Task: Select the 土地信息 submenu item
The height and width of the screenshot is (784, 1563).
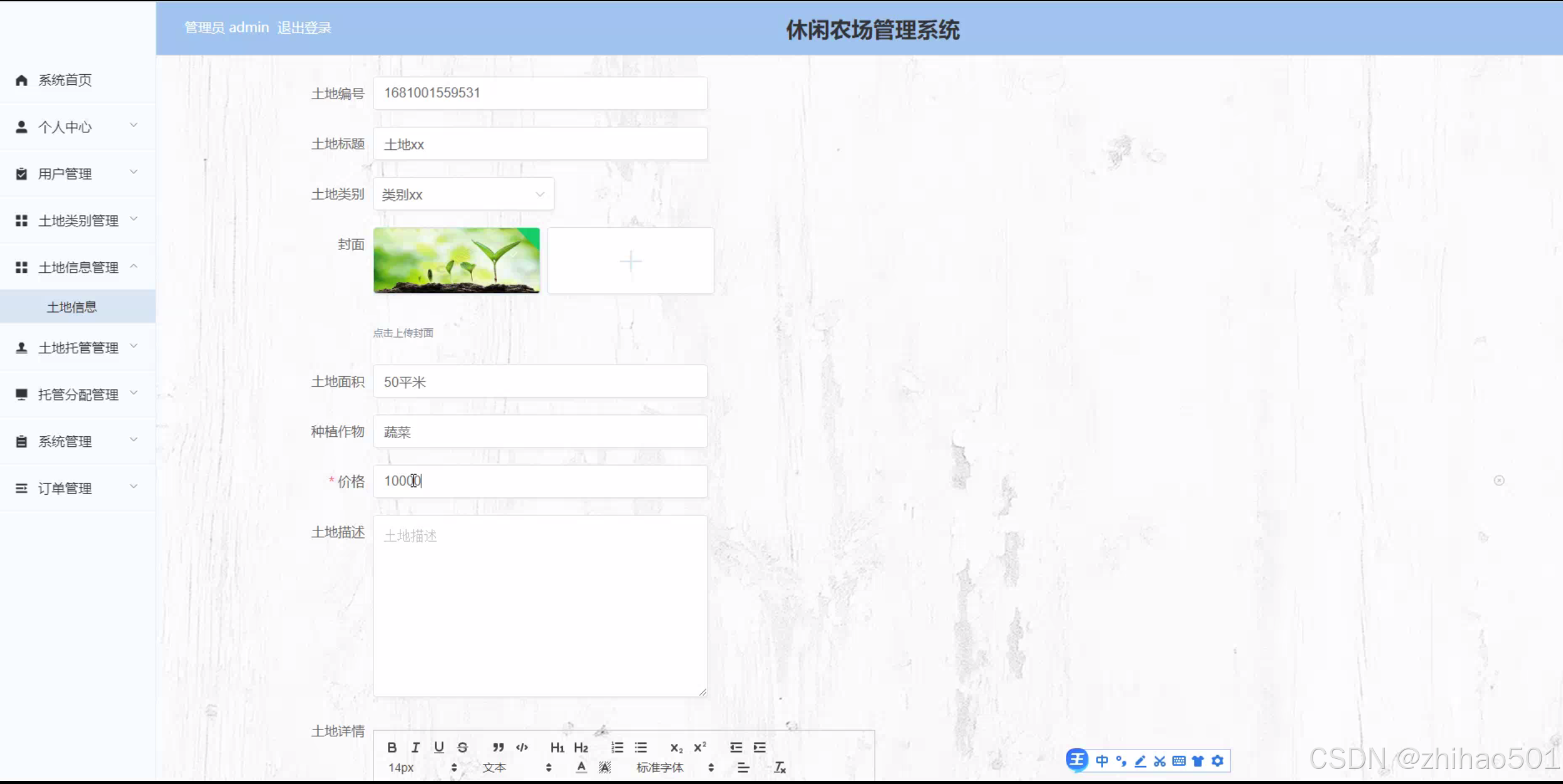Action: (72, 307)
